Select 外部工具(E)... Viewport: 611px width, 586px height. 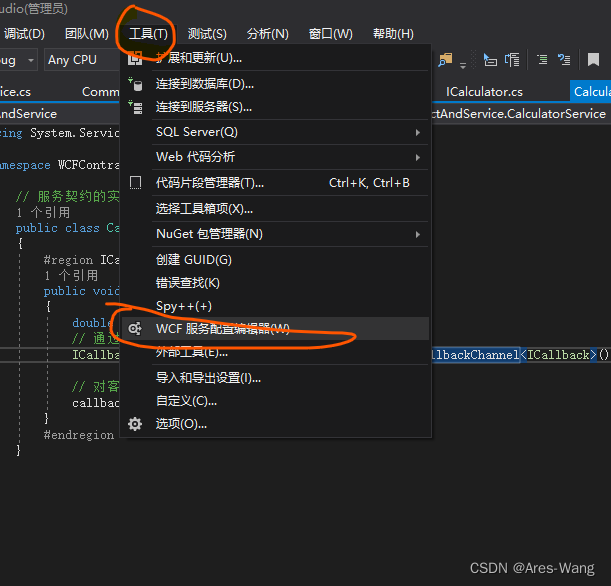[275, 352]
